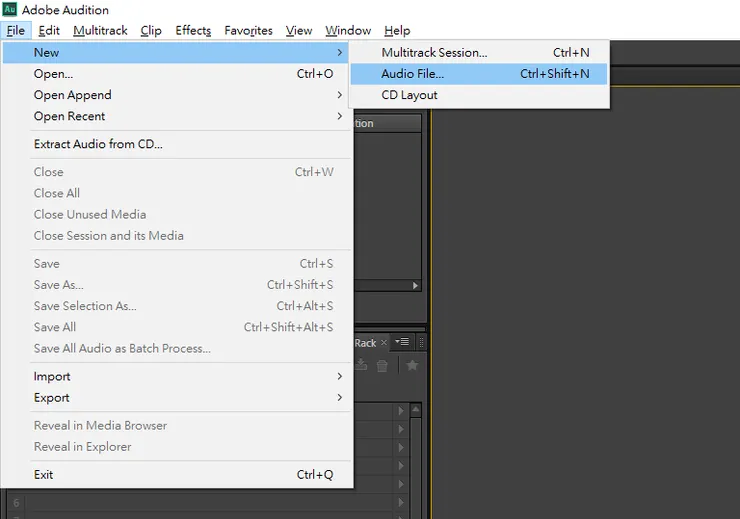
Task: Click Reveal in Media Browser entry
Action: [x=177, y=425]
